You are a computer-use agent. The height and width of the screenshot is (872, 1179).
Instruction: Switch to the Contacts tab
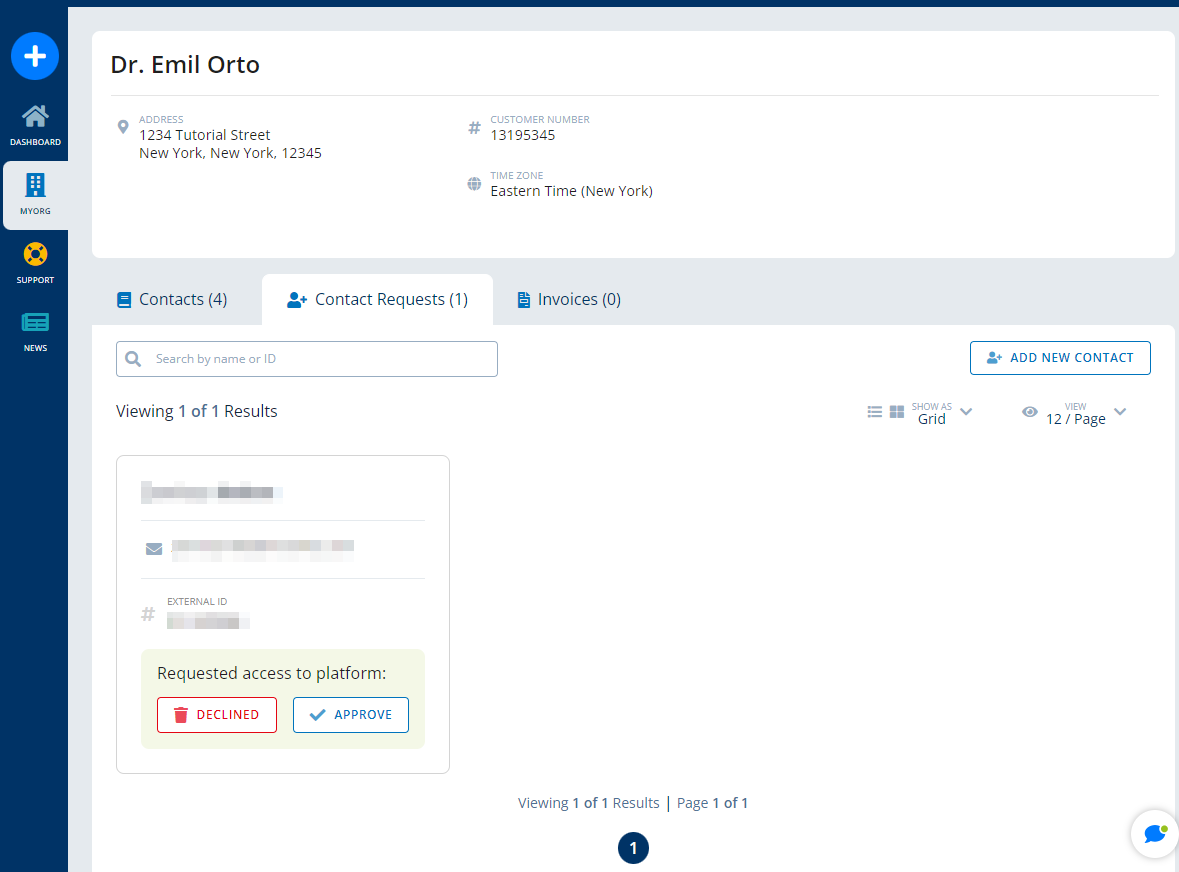click(171, 298)
